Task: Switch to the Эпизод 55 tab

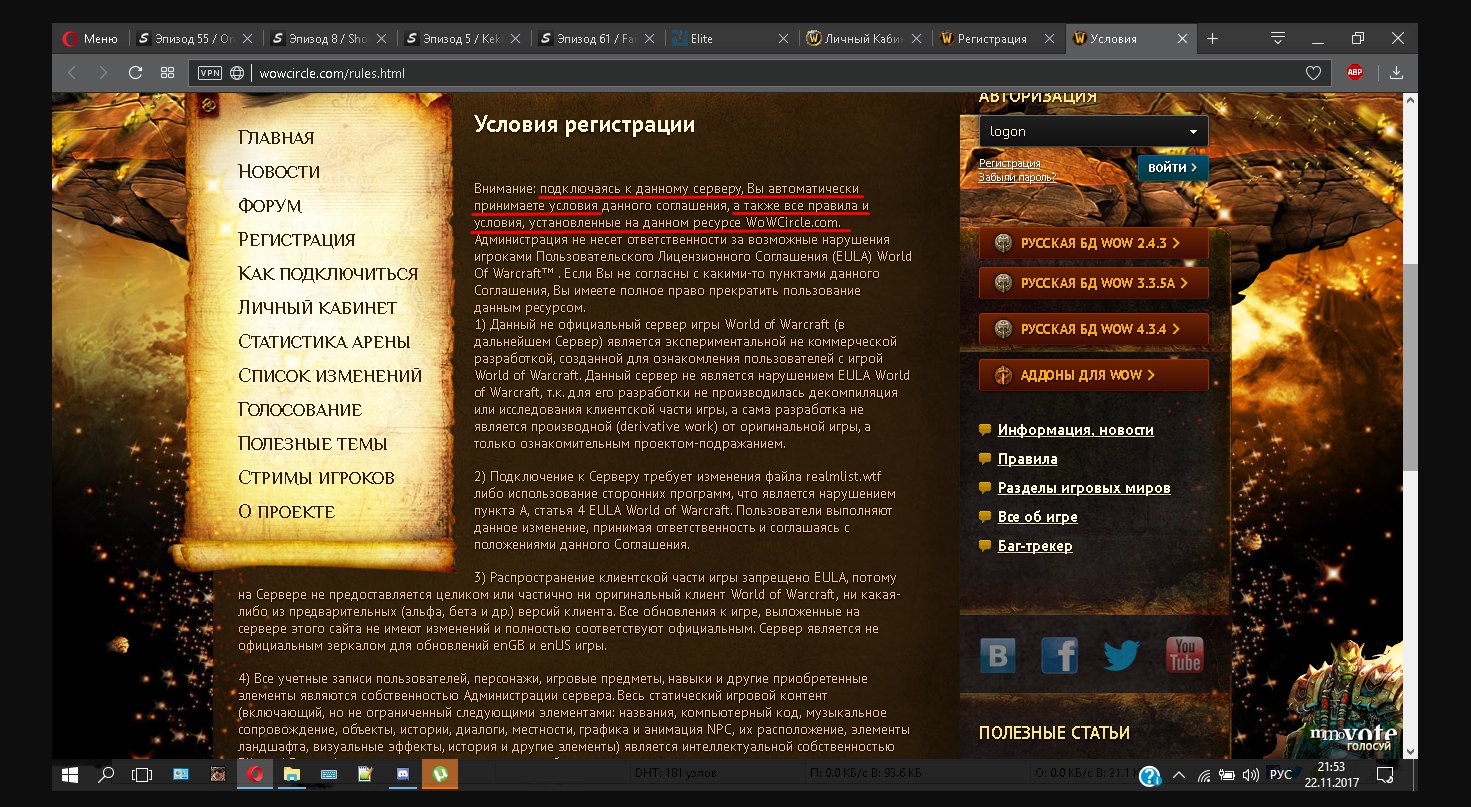Action: tap(186, 39)
